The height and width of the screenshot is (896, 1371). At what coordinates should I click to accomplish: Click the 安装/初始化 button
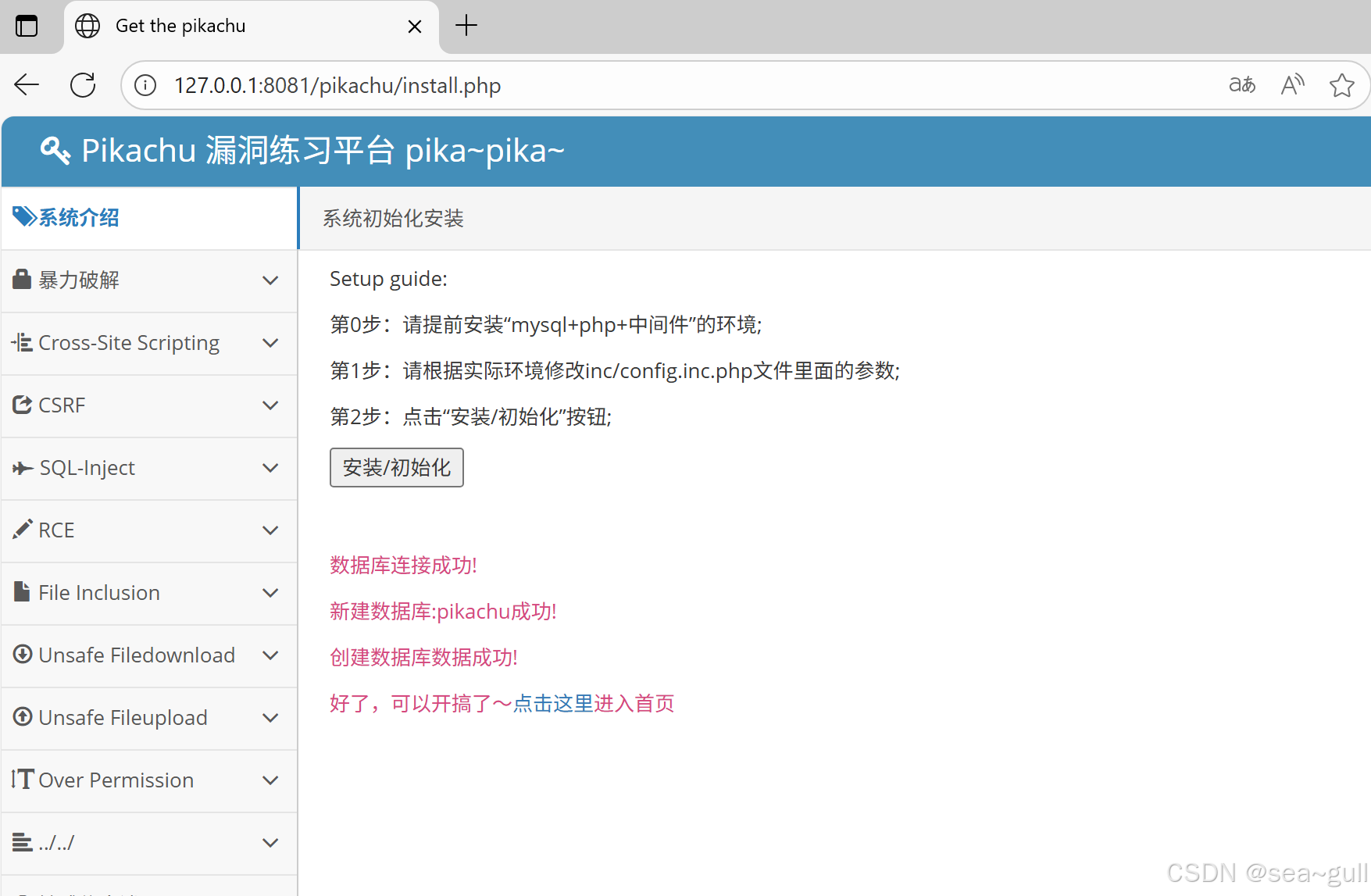pos(397,467)
